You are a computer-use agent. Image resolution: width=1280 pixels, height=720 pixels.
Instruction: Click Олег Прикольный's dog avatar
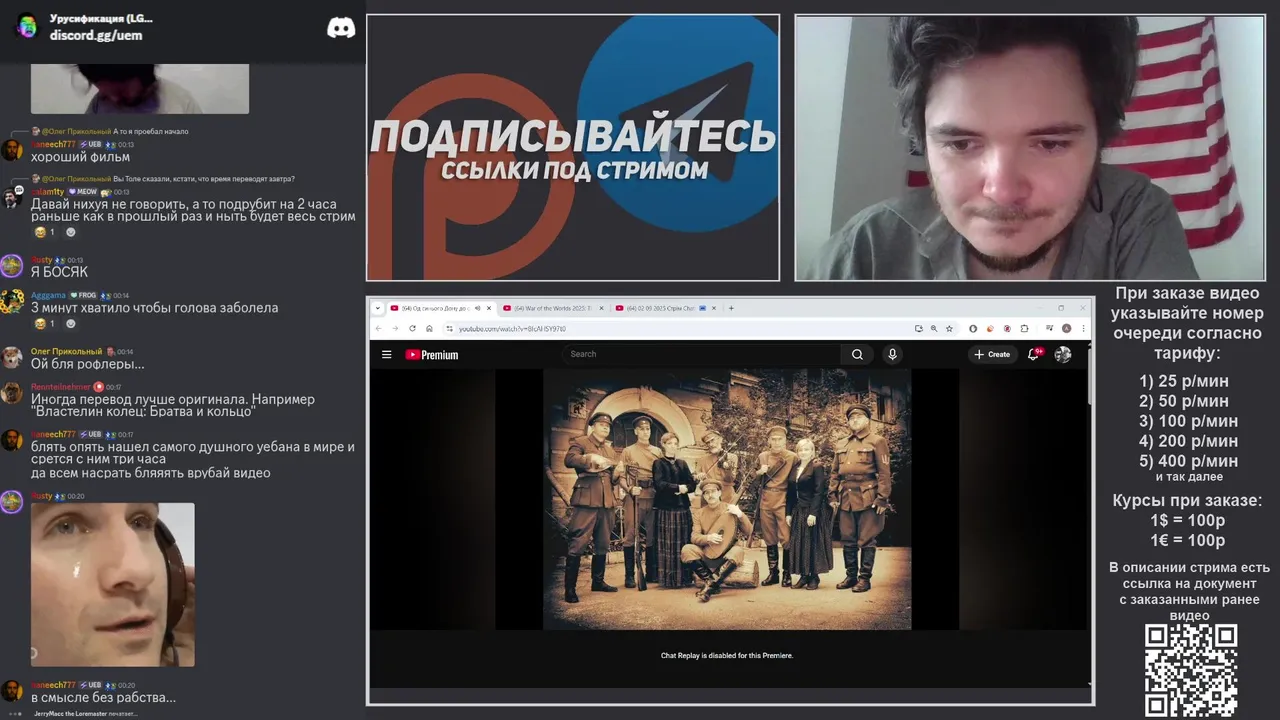click(x=11, y=358)
